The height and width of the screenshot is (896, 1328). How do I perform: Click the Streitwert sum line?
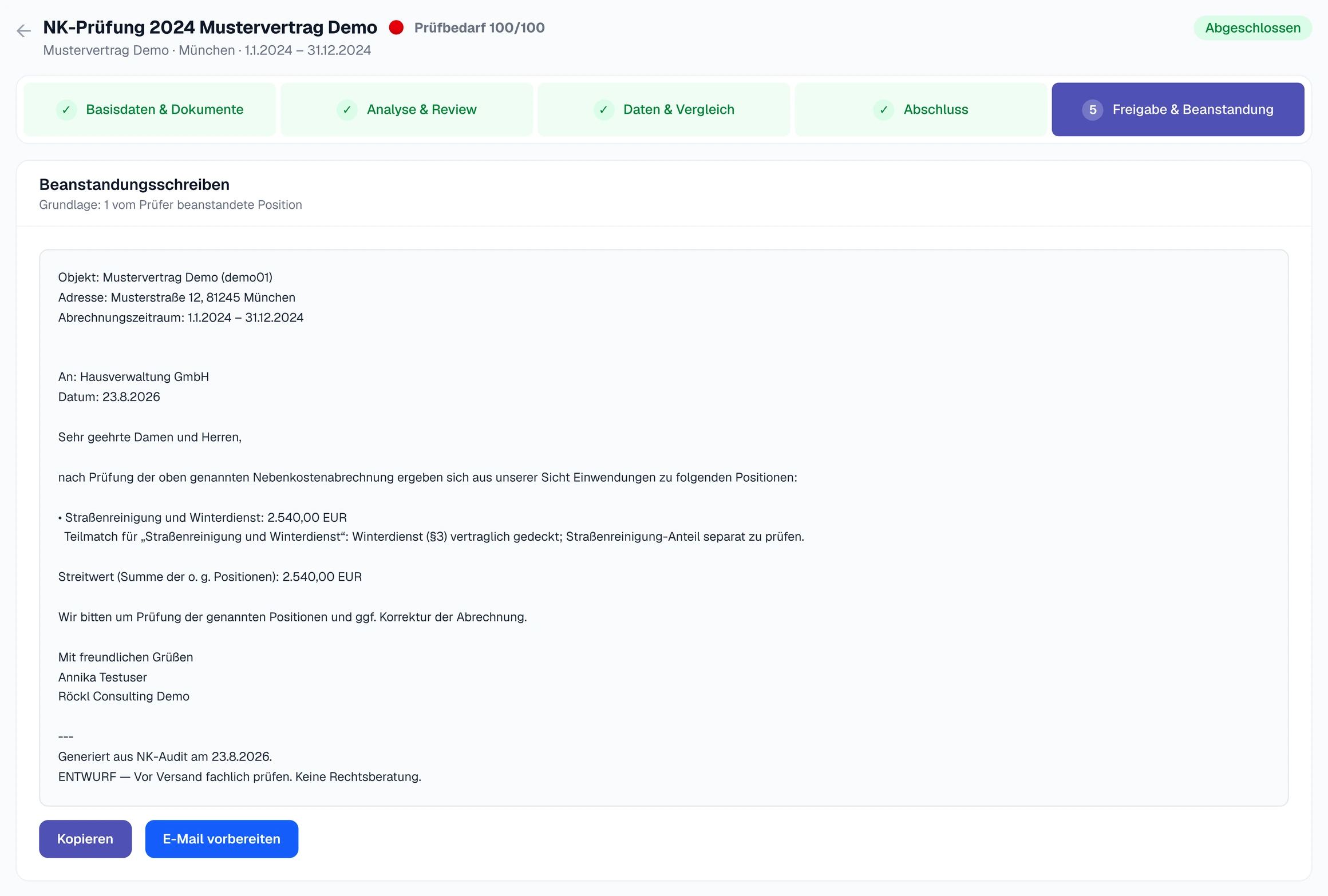coord(210,577)
